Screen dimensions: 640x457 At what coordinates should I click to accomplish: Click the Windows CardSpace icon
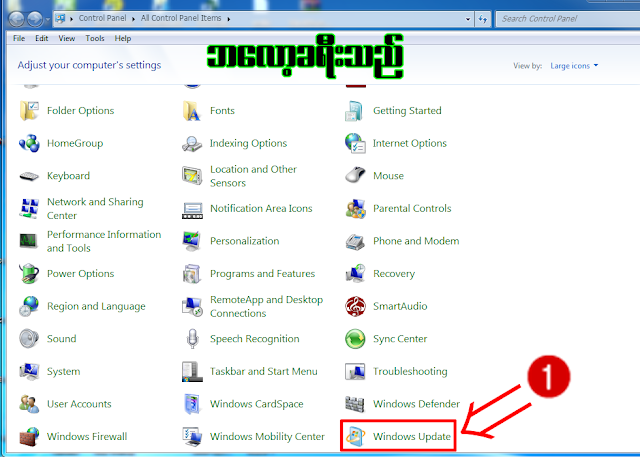click(192, 404)
